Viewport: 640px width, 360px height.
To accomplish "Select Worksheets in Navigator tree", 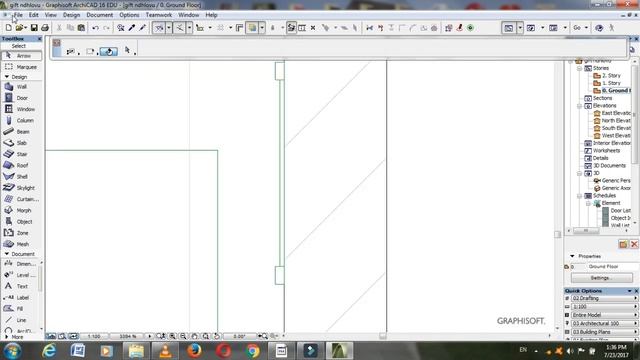I will point(607,151).
